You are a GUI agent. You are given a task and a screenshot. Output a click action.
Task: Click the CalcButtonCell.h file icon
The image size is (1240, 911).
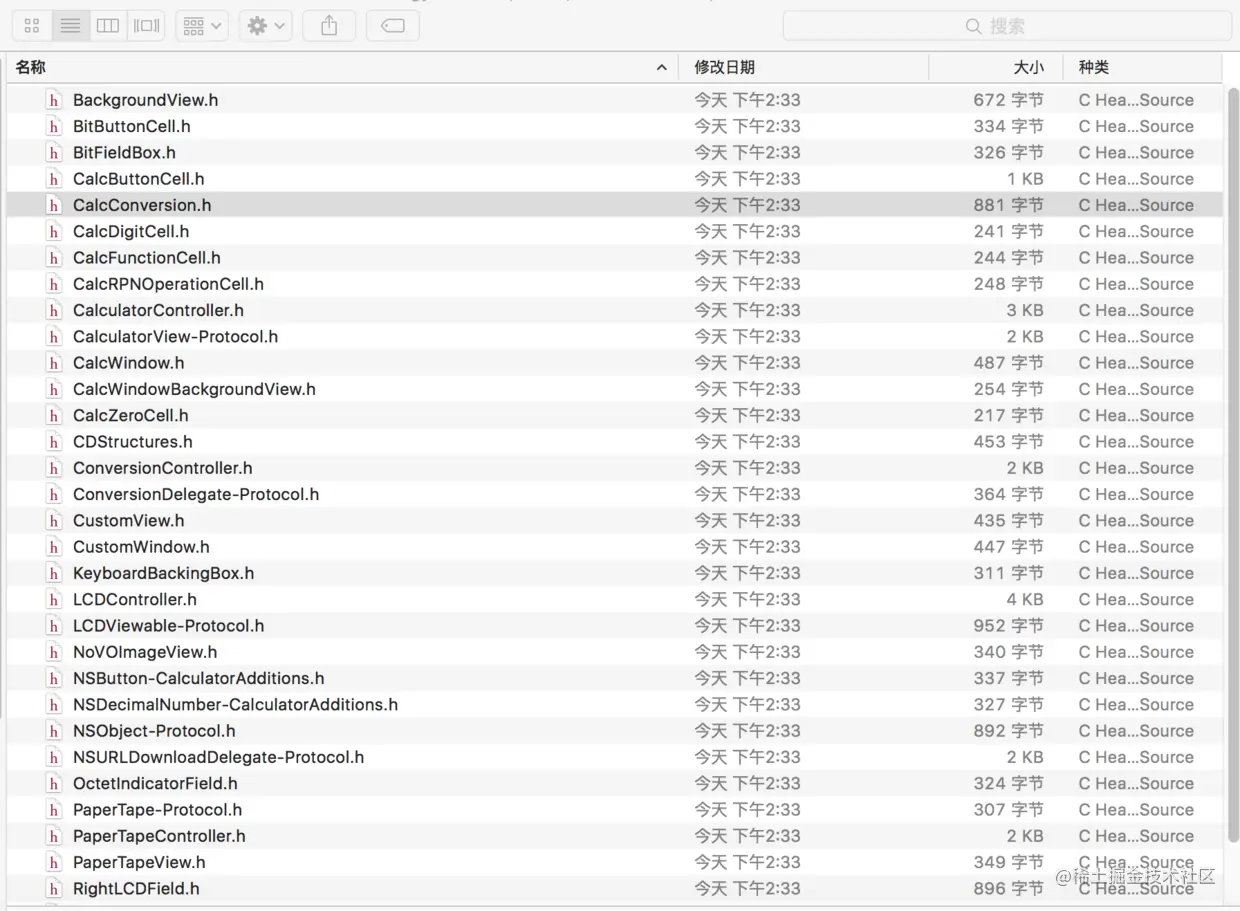[54, 179]
